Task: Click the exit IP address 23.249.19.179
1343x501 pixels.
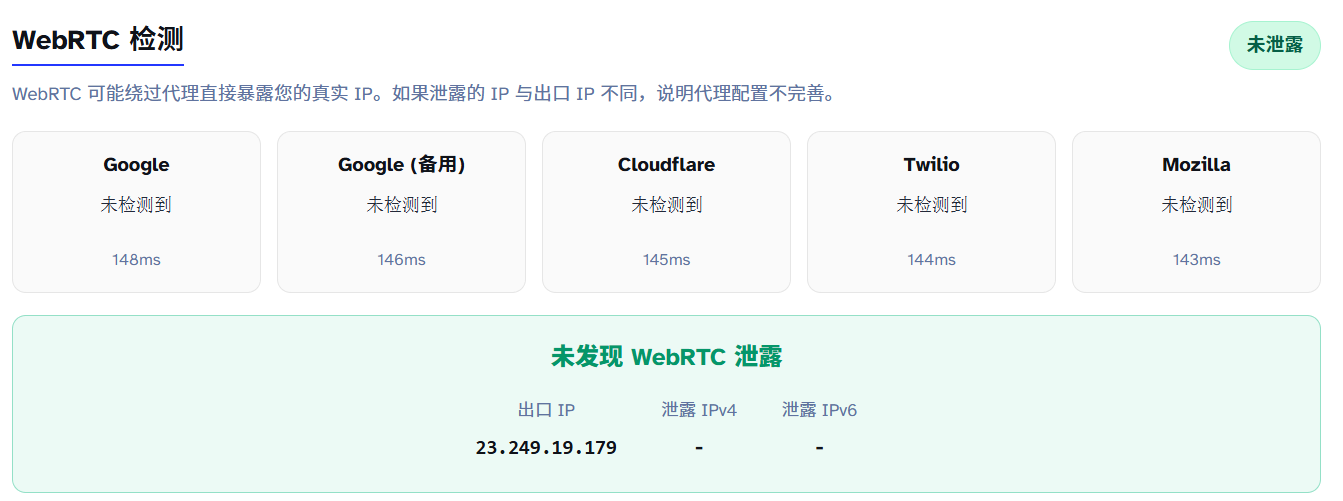Action: [546, 448]
